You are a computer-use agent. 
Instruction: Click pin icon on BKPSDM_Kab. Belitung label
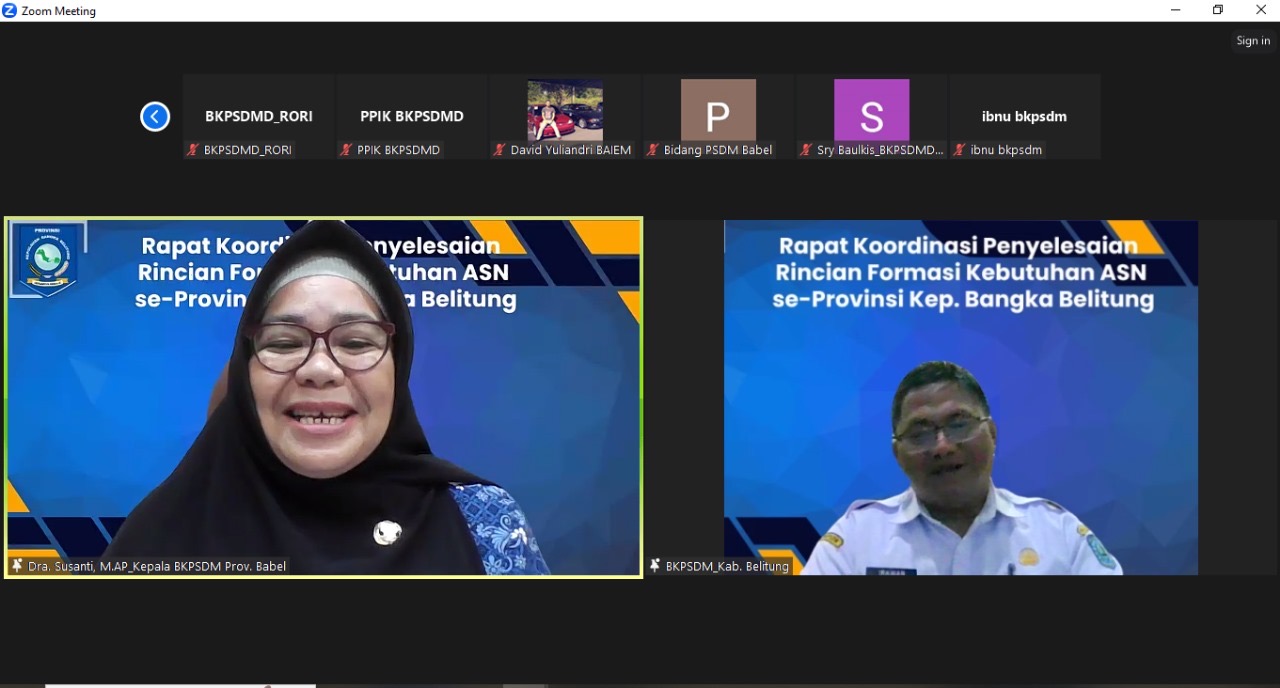point(655,566)
